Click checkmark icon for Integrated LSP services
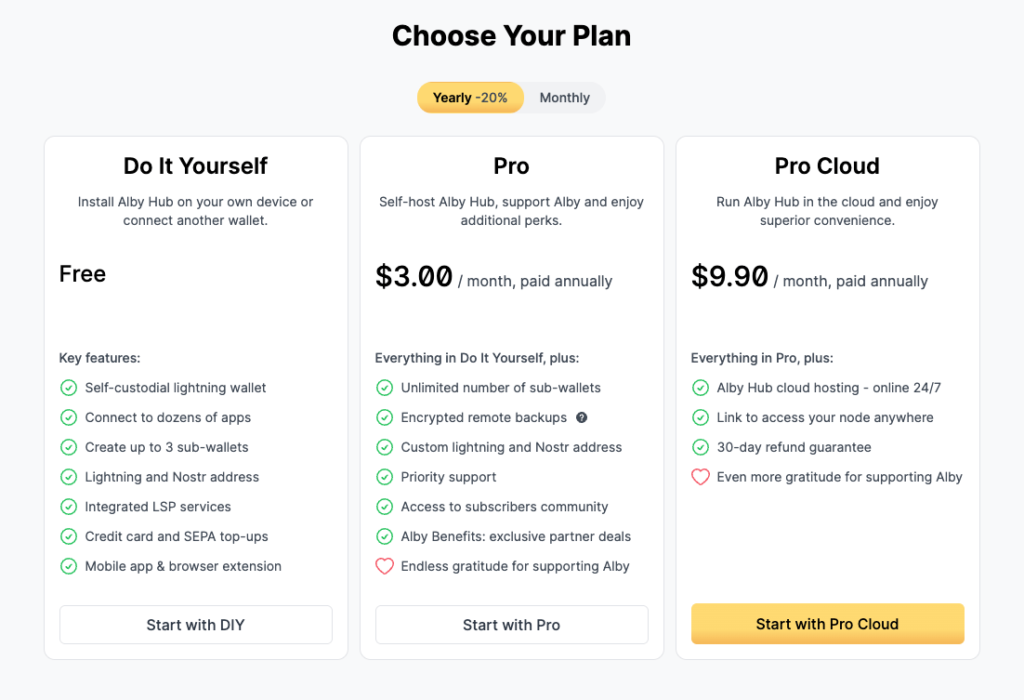Viewport: 1024px width, 700px height. point(69,507)
